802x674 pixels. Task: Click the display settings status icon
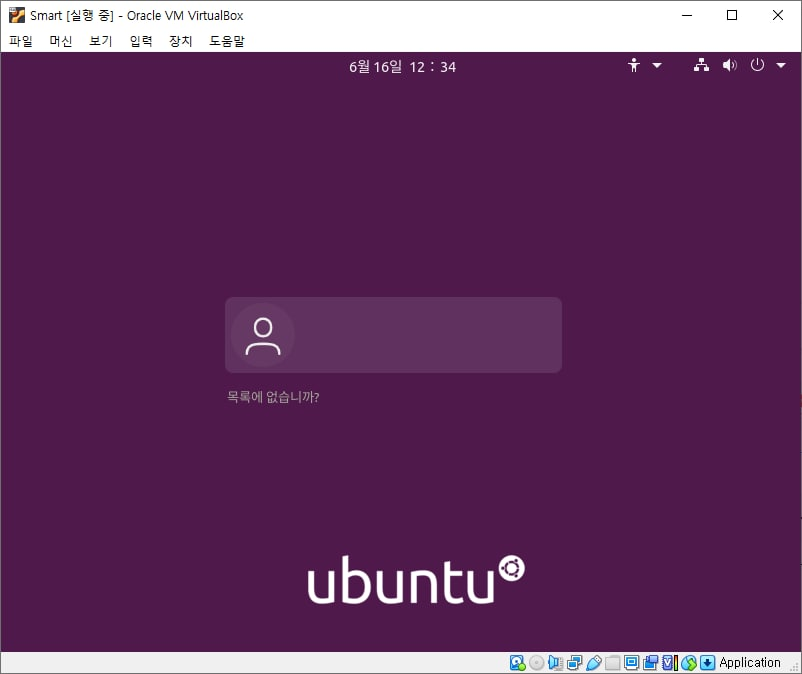632,663
